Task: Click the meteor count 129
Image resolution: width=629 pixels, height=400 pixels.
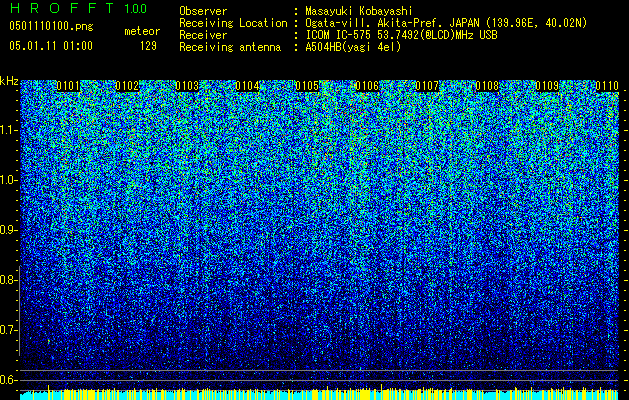Action: pos(148,46)
